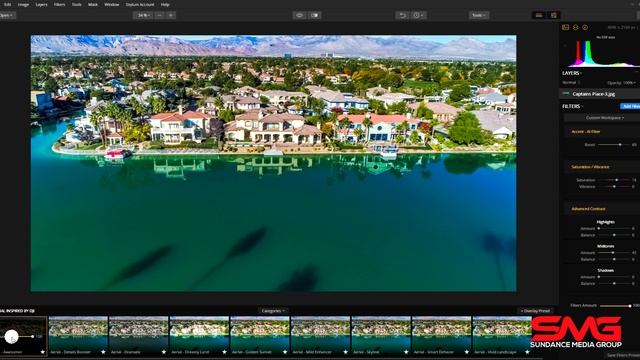640x360 pixels.
Task: Adjust the Midtones Balance slider
Action: 614,259
